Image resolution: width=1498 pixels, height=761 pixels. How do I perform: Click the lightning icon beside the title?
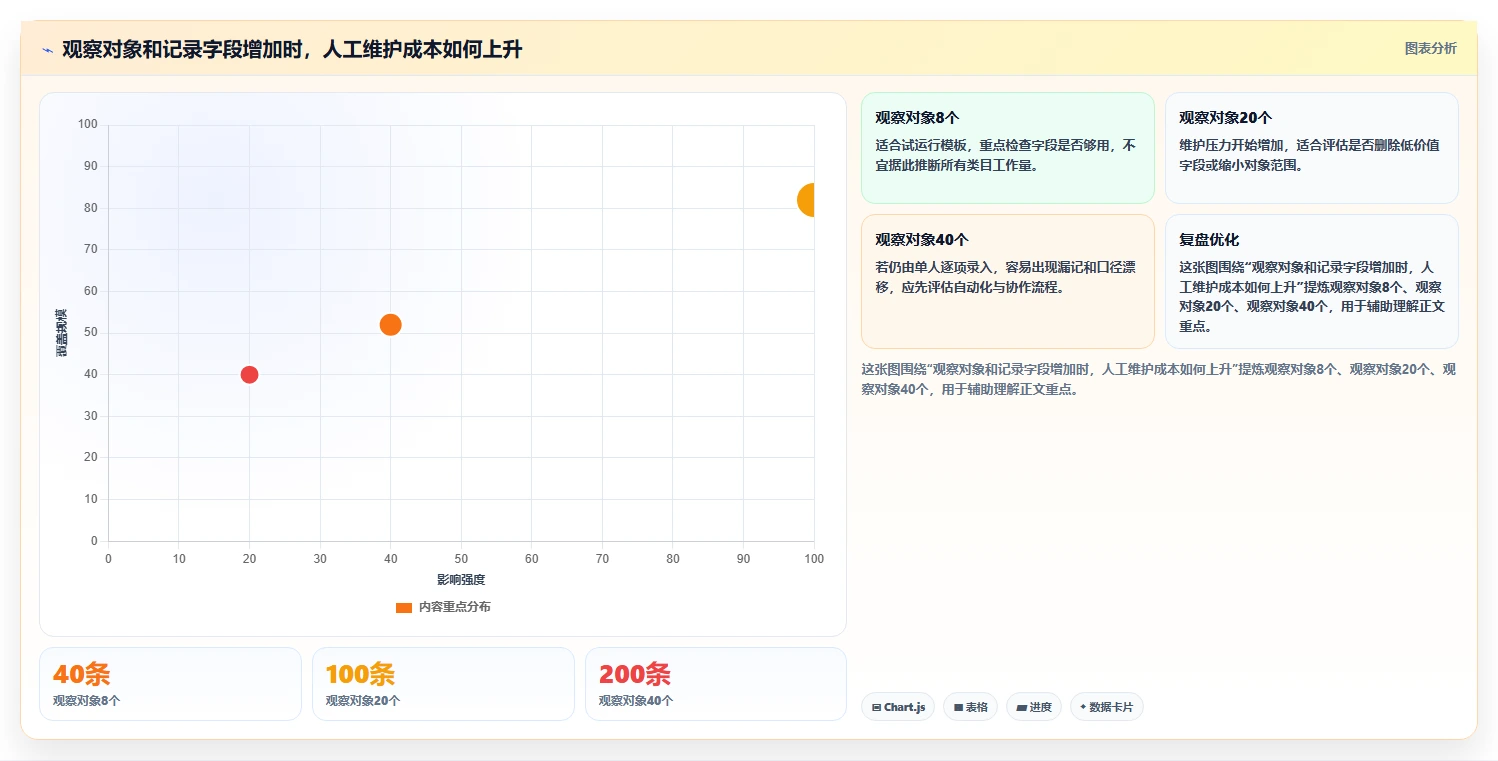pos(47,50)
